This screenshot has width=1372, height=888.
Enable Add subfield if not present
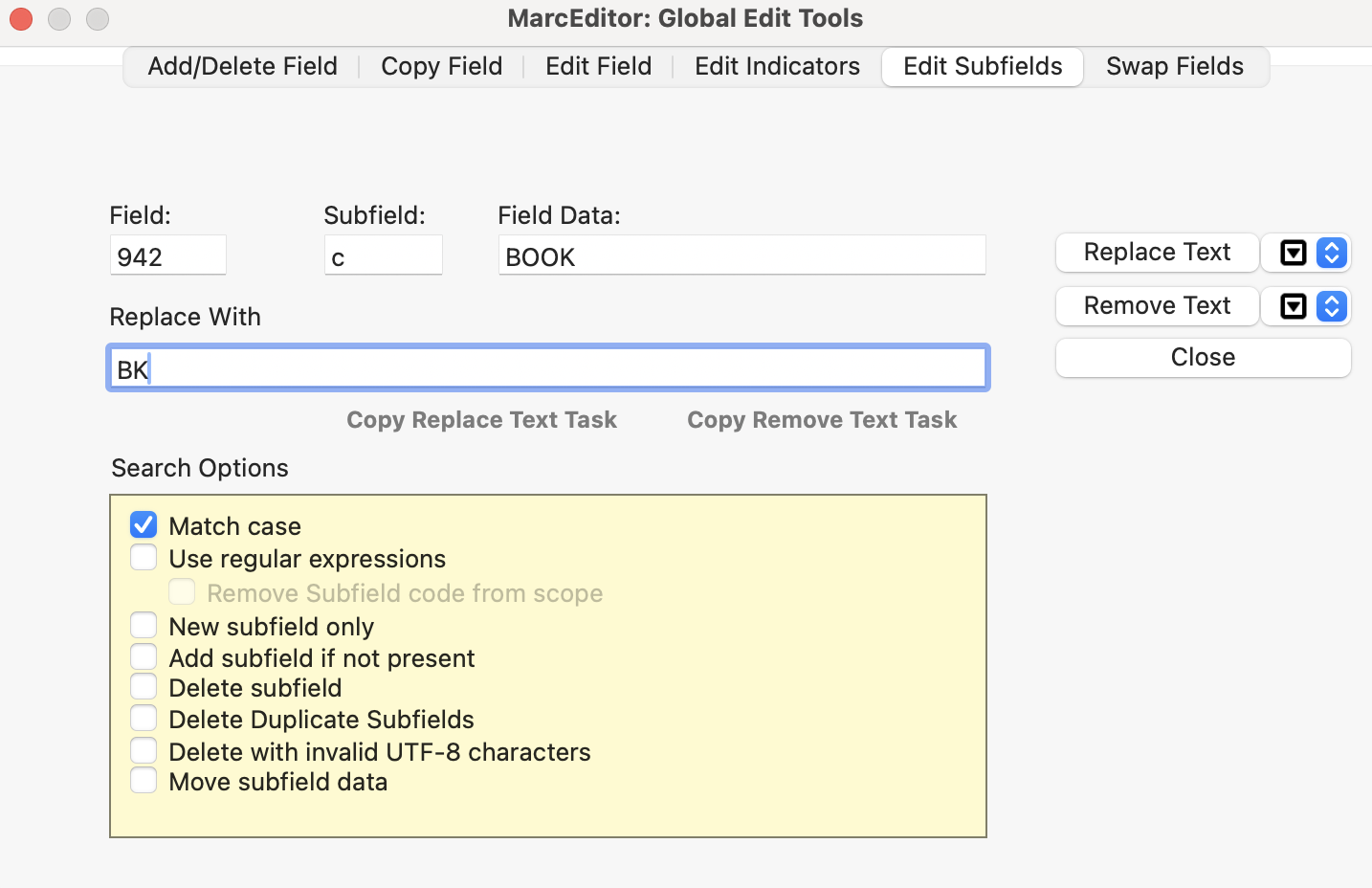[x=144, y=656]
